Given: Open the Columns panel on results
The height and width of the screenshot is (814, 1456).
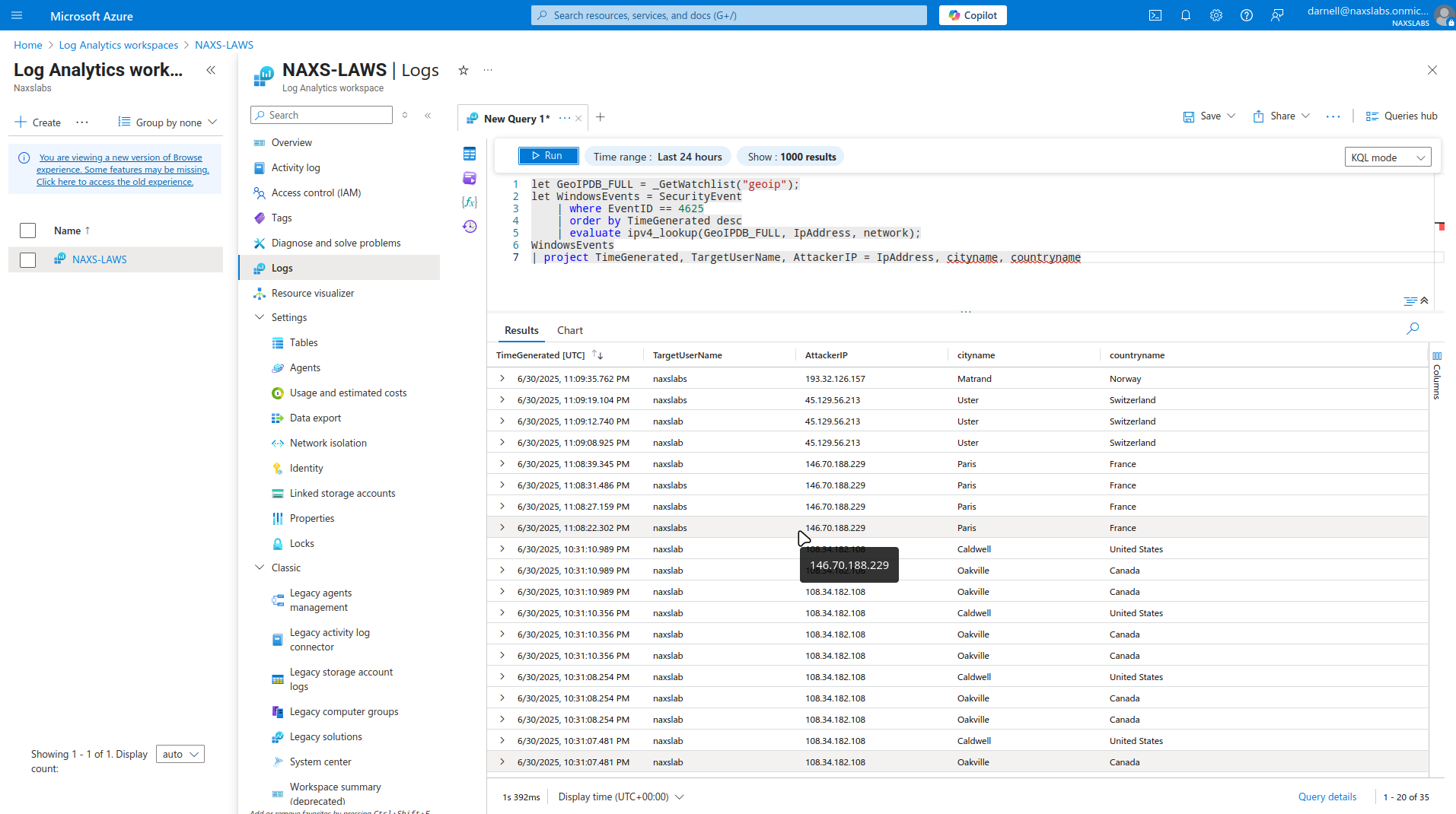Looking at the screenshot, I should [x=1437, y=376].
